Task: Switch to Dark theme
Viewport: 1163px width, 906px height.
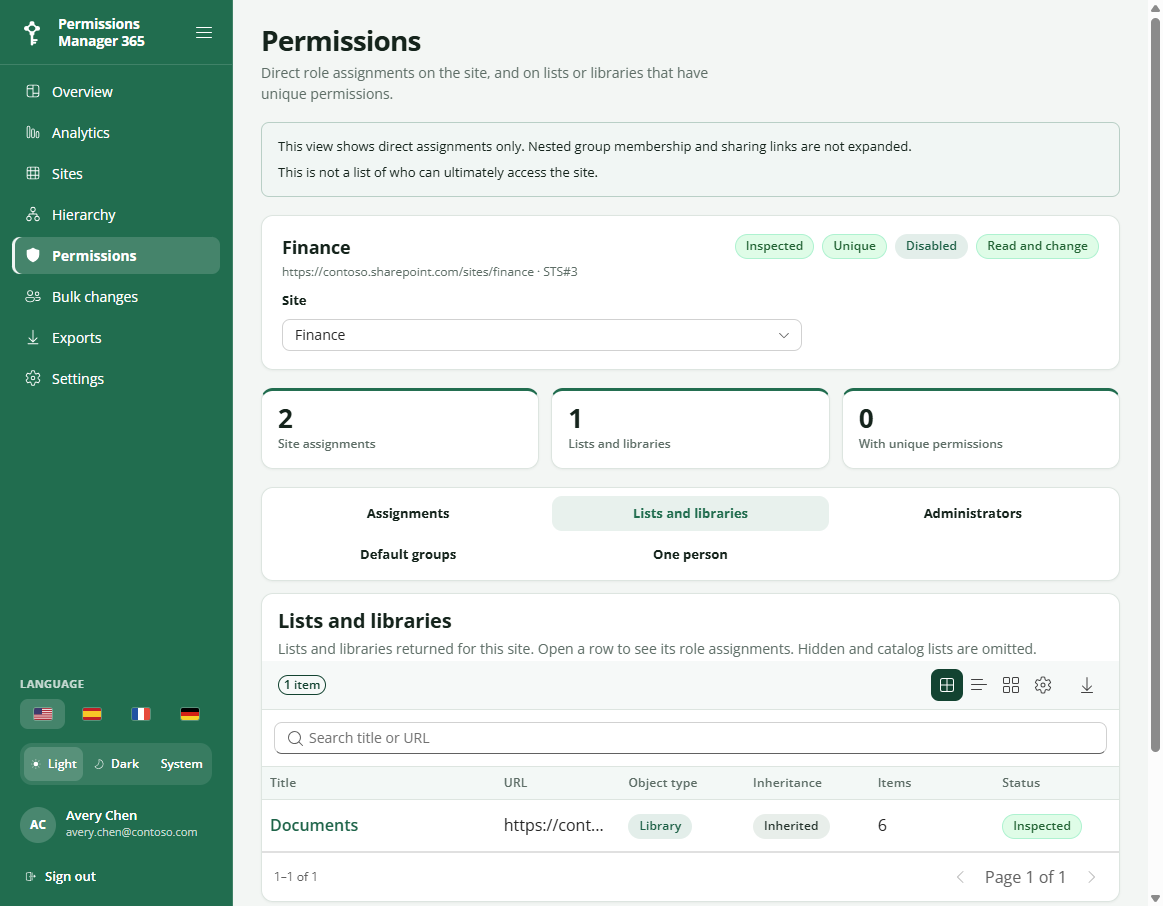Action: (116, 764)
